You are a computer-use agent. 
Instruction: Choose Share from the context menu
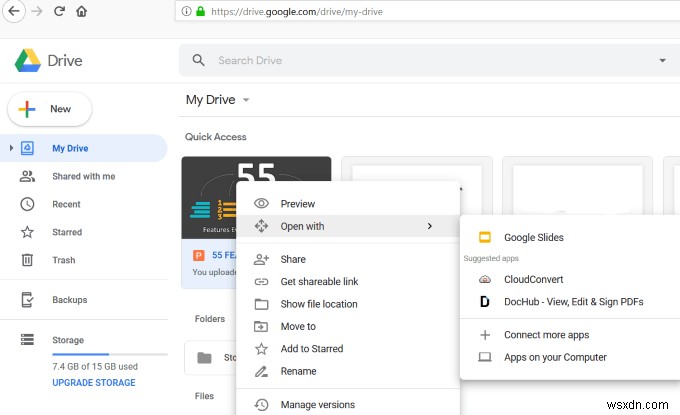point(348,259)
